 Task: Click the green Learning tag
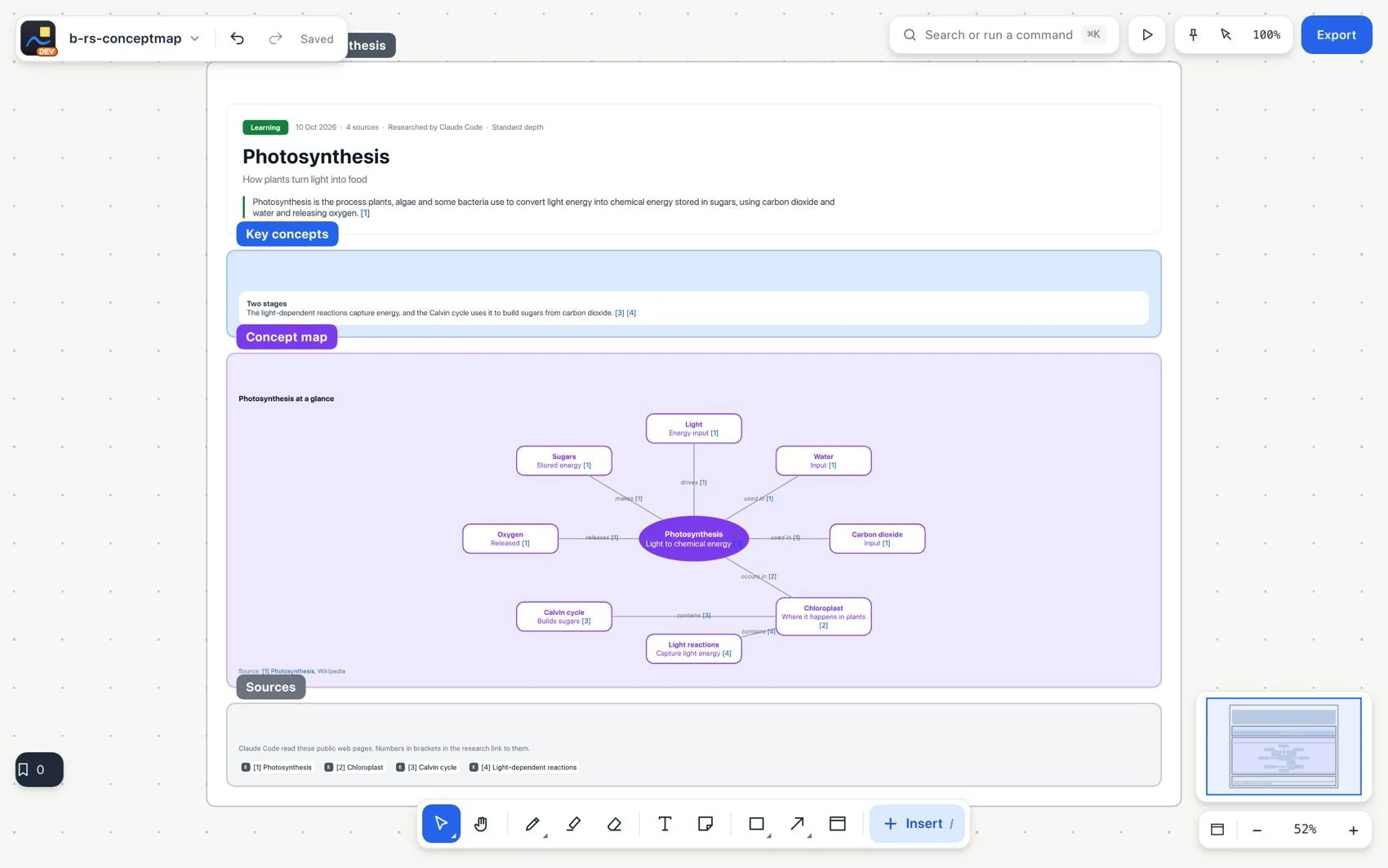(x=265, y=127)
